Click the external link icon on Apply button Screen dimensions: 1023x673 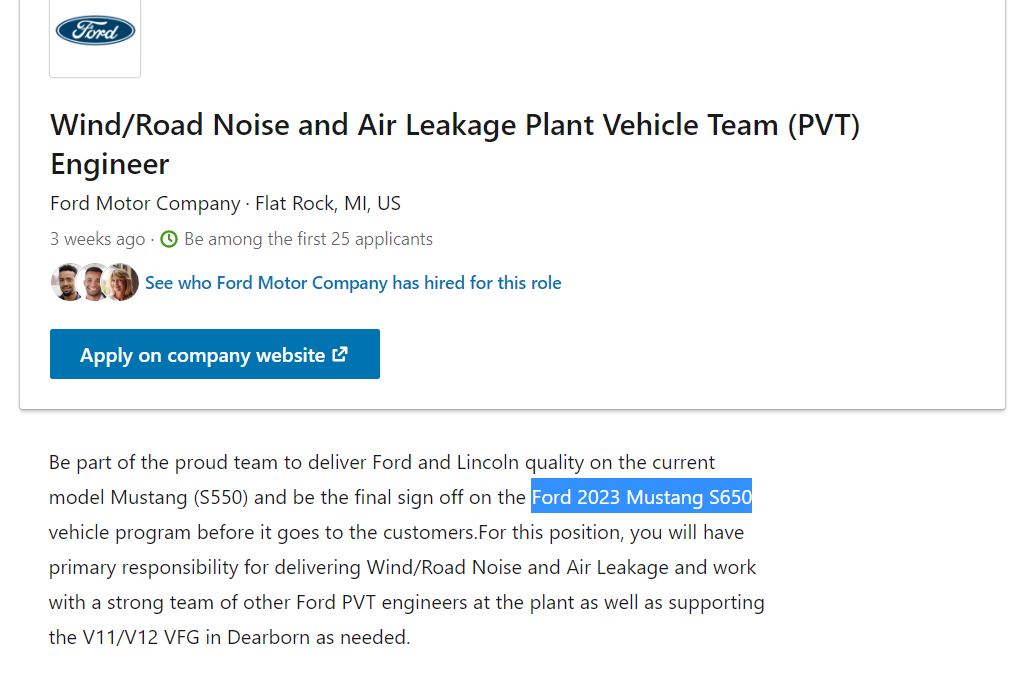pos(340,354)
